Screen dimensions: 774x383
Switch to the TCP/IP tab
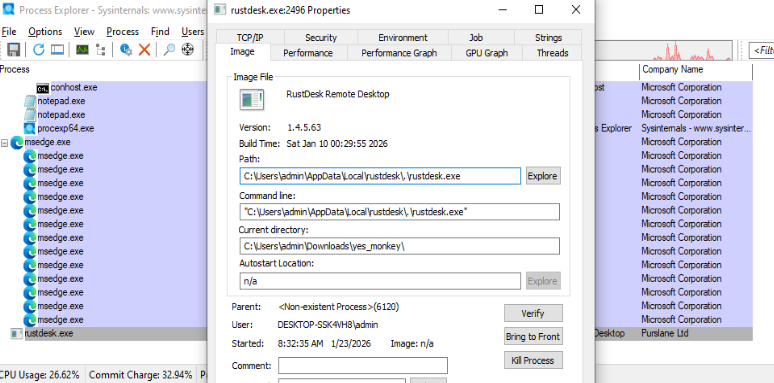point(250,38)
